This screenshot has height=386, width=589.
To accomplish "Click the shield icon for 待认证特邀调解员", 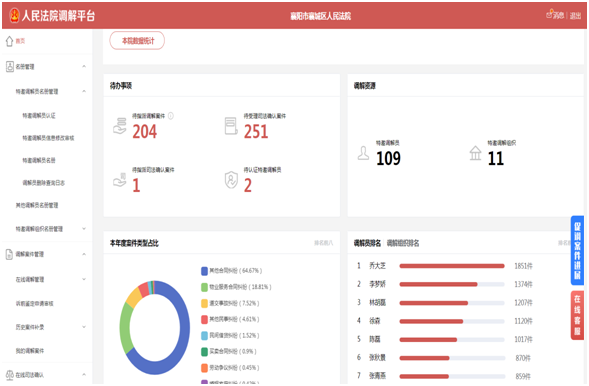I will tap(231, 180).
